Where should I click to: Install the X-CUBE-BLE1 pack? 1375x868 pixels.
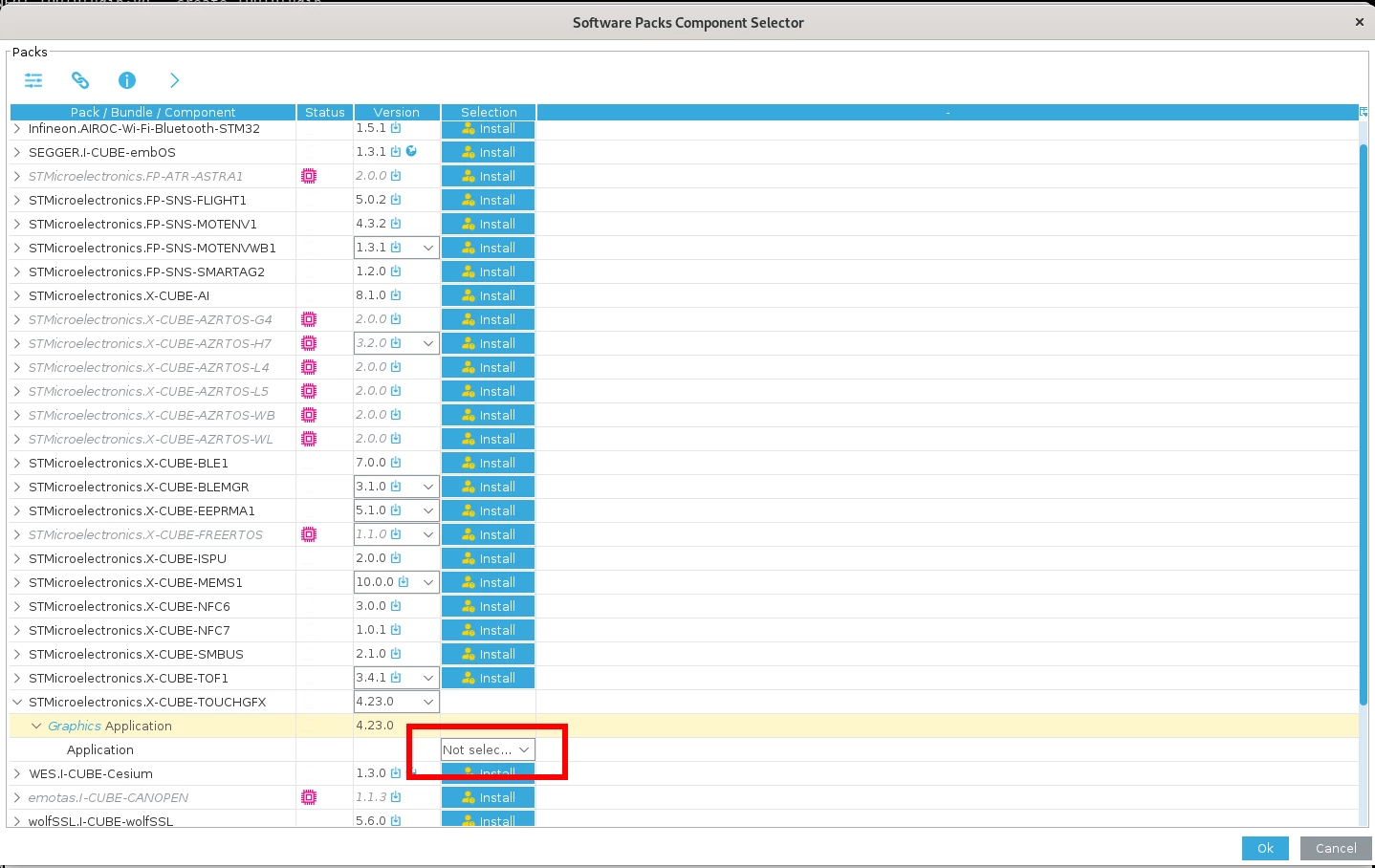[x=488, y=463]
